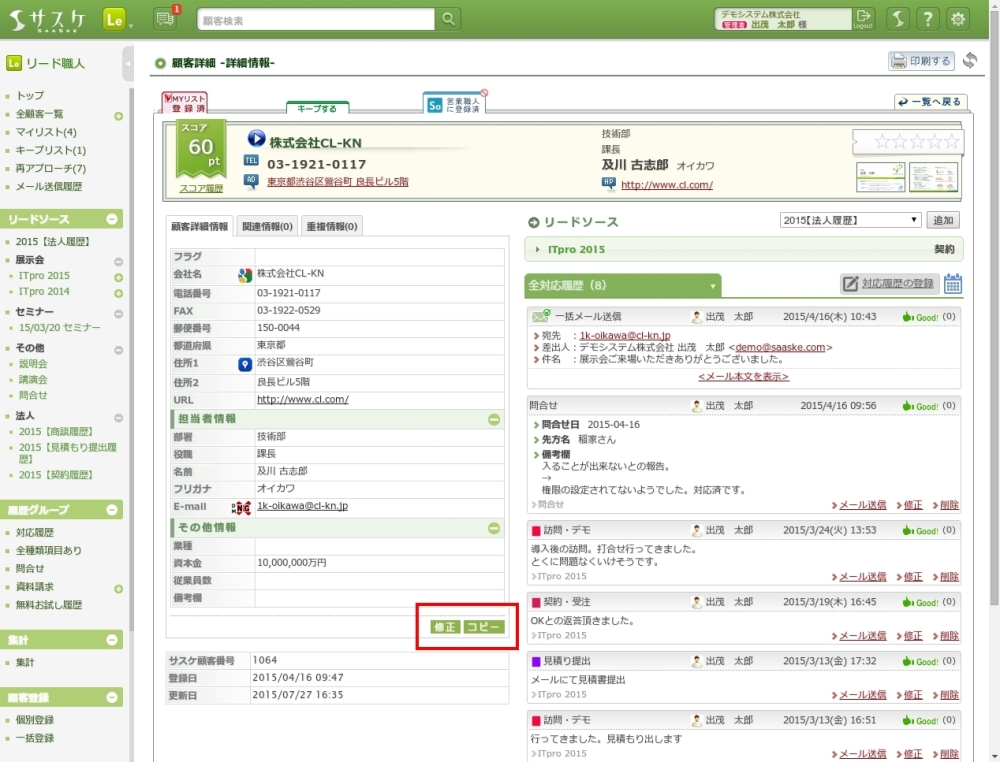Click the Google icon beside company name
1000x762 pixels.
pyautogui.click(x=244, y=275)
